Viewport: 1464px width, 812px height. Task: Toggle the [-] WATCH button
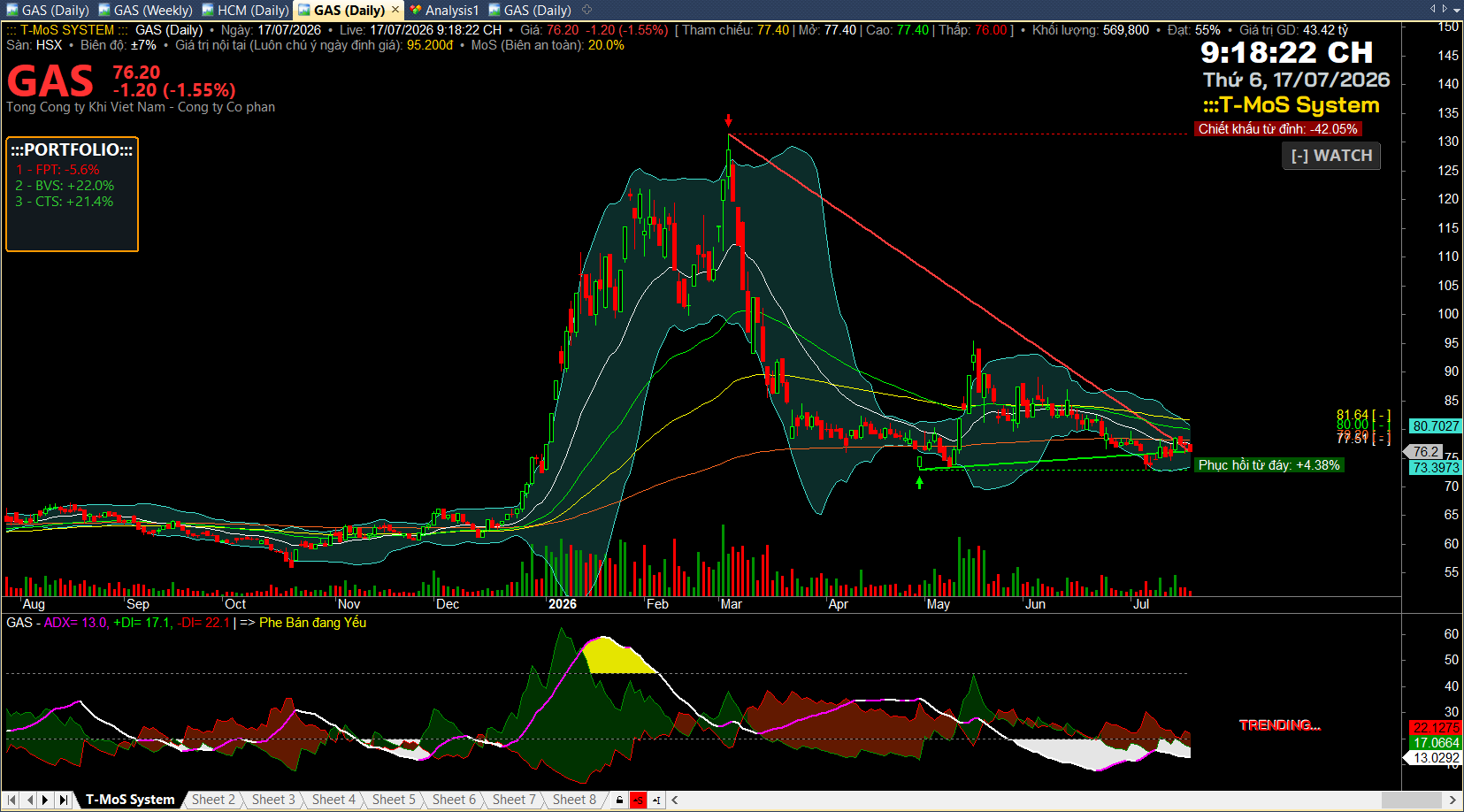tap(1331, 156)
